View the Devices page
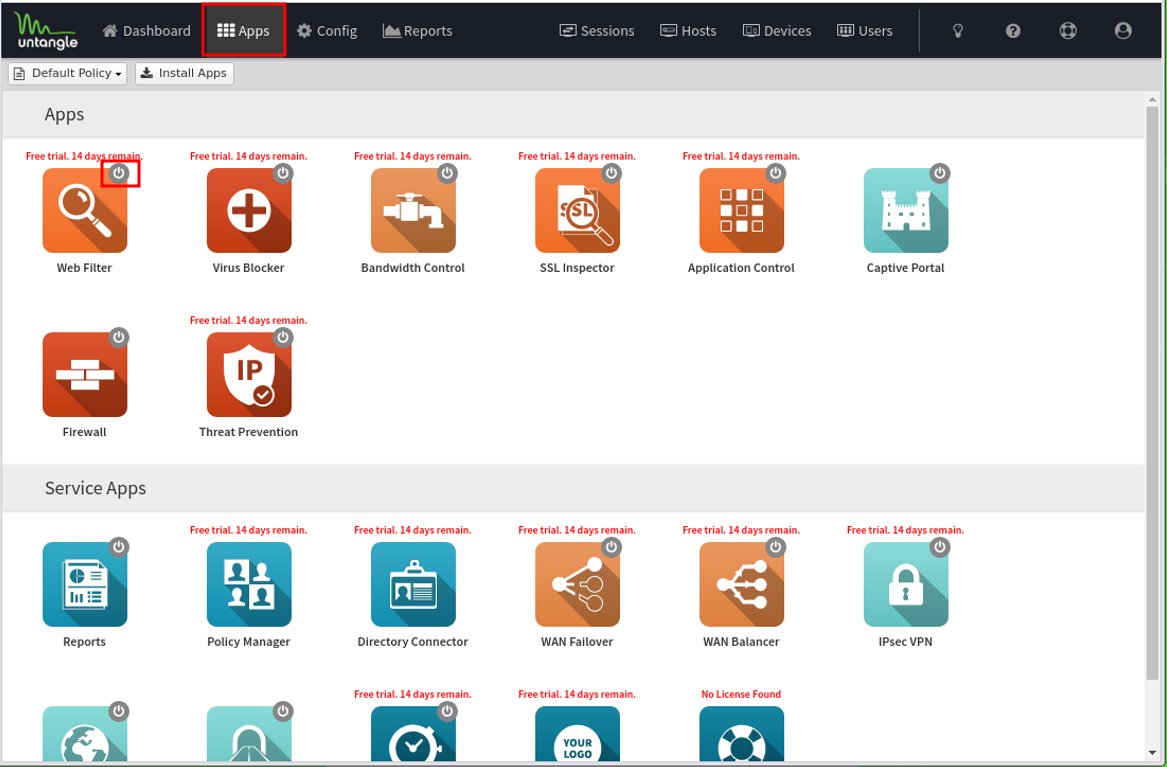The width and height of the screenshot is (1167, 767). tap(777, 31)
